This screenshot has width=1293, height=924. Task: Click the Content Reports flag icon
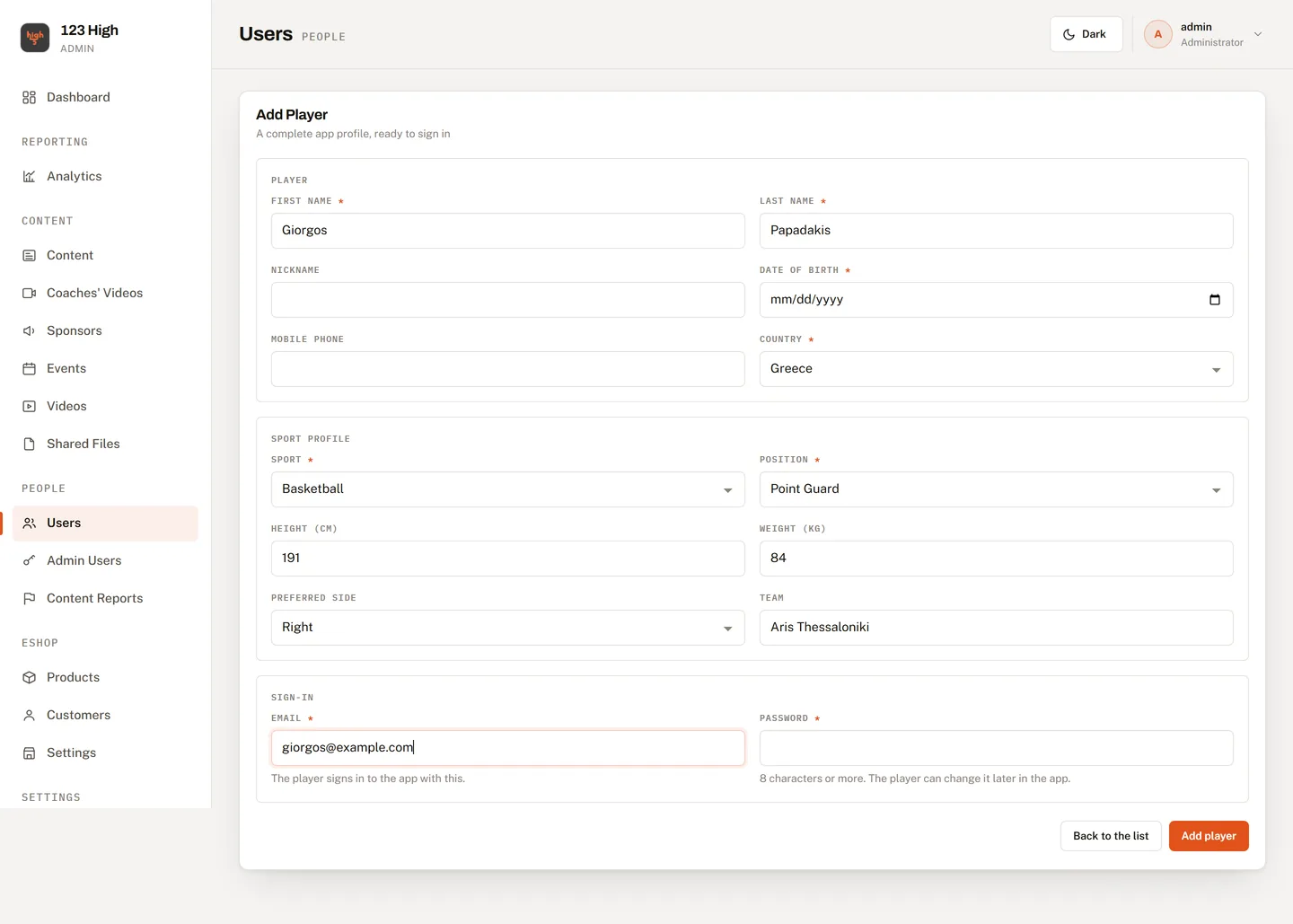pyautogui.click(x=29, y=598)
